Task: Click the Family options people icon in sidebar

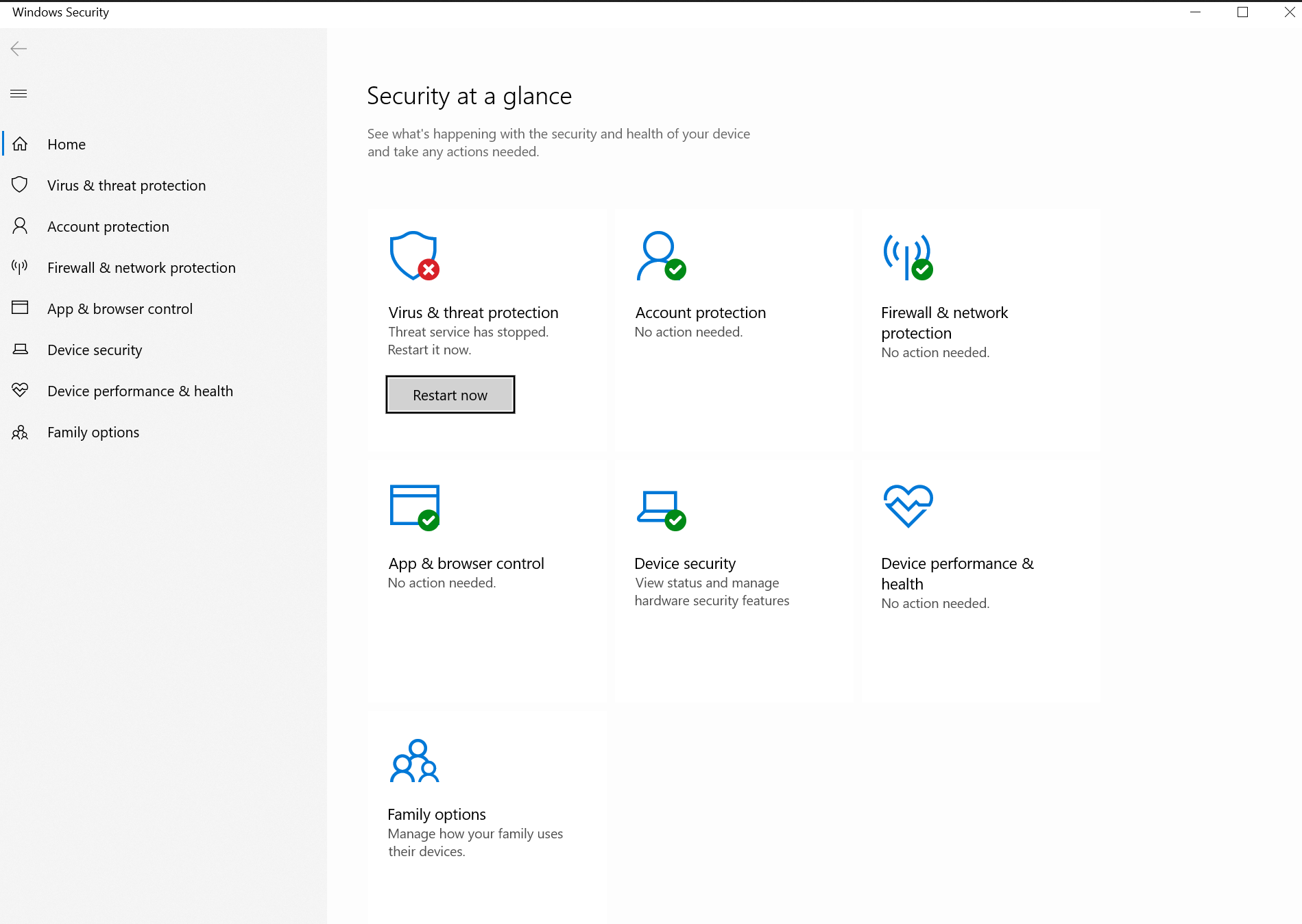Action: pyautogui.click(x=20, y=432)
